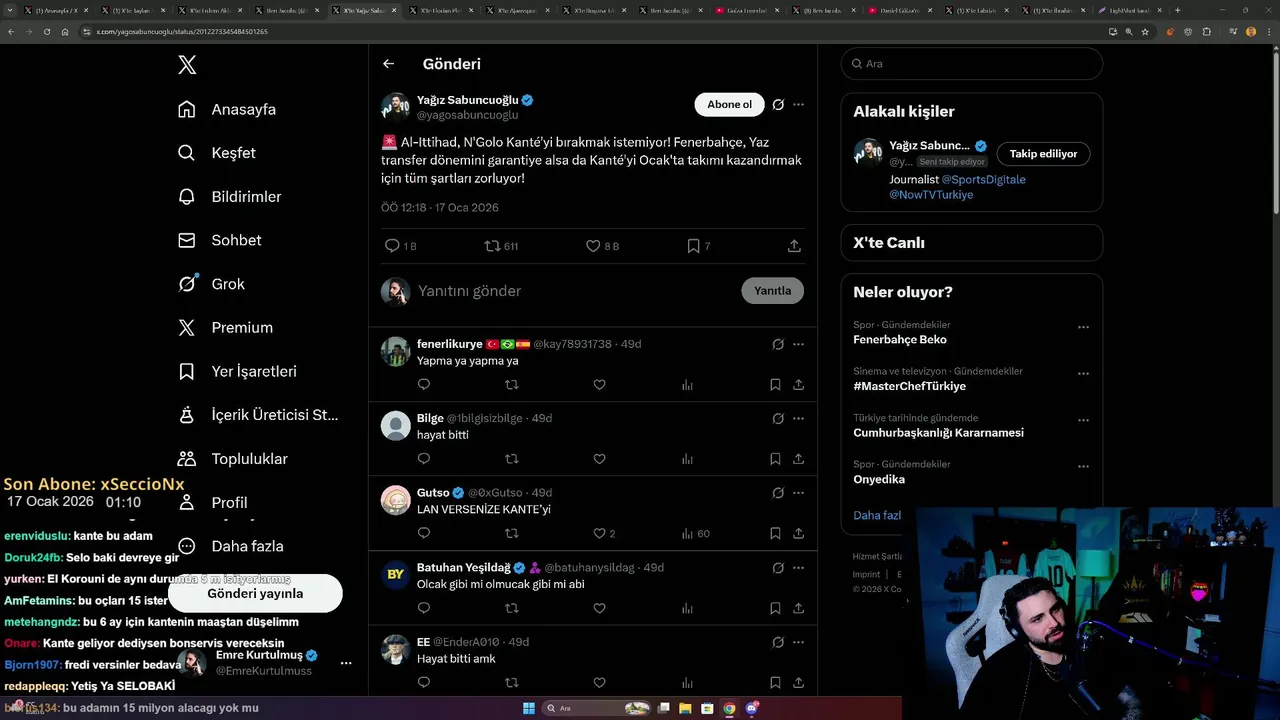Click reply icon on main post

(392, 246)
